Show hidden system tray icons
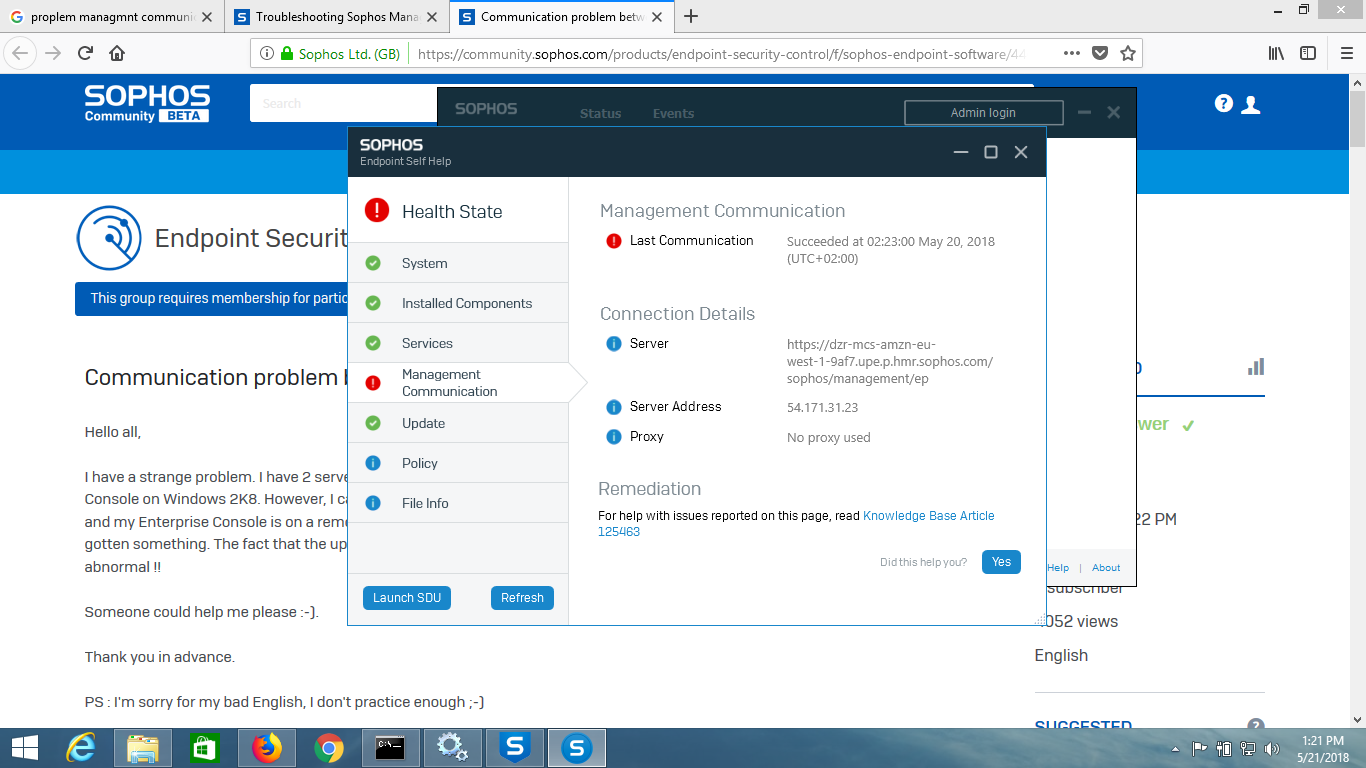Image resolution: width=1366 pixels, height=768 pixels. [1175, 749]
